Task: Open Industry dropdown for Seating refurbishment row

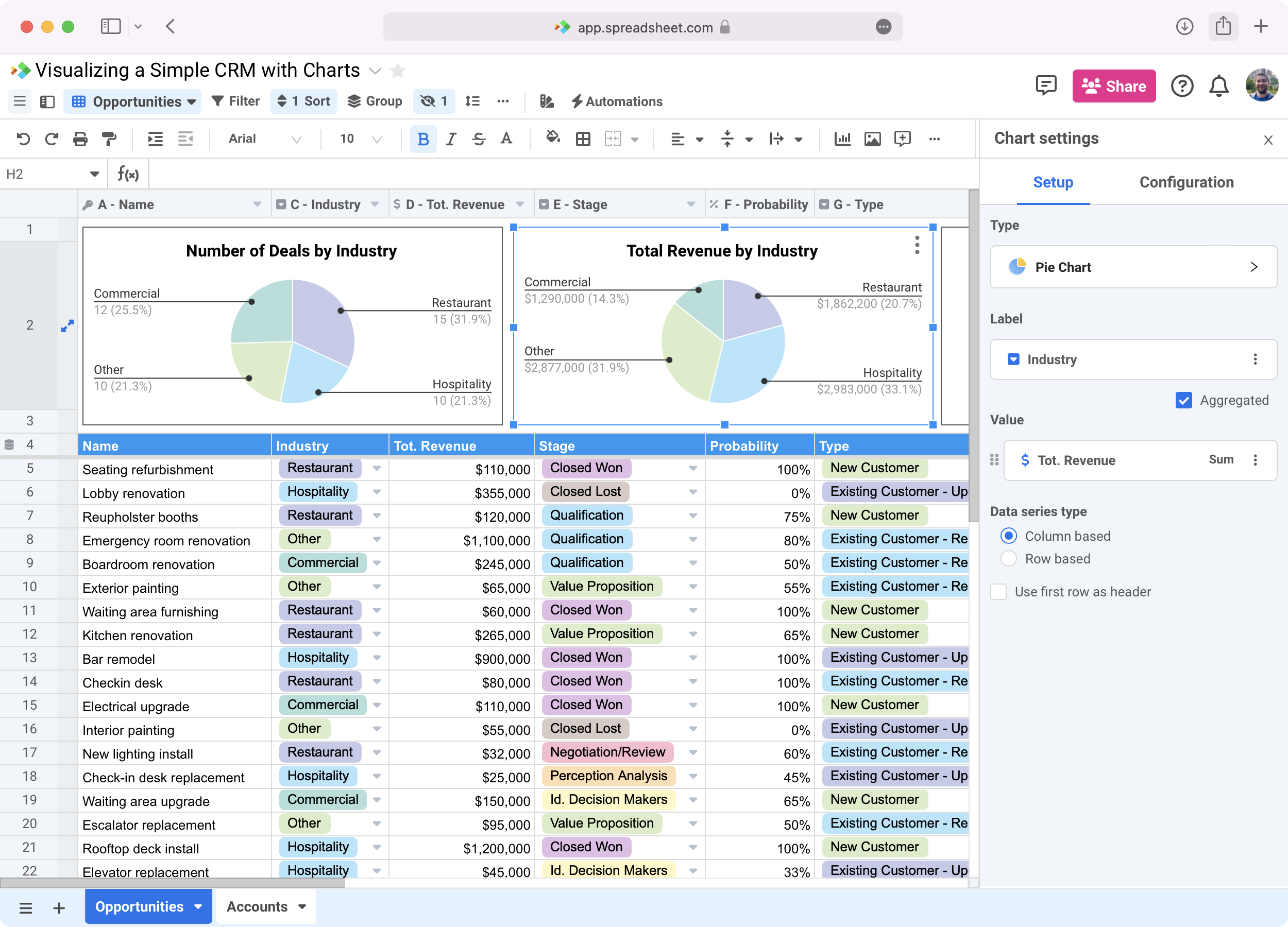Action: (x=377, y=468)
